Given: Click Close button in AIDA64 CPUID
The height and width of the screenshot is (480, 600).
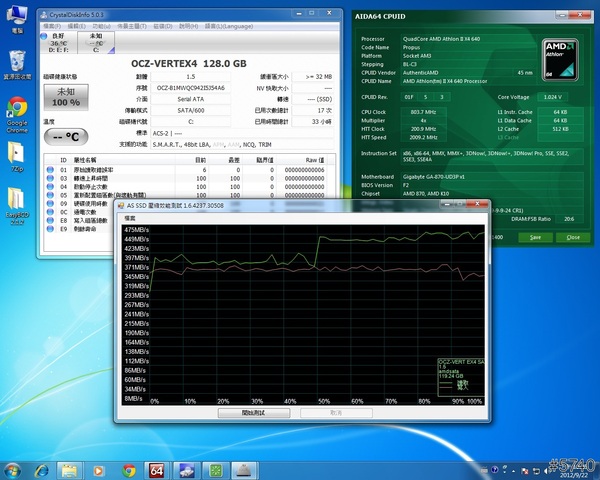Looking at the screenshot, I should pos(573,237).
